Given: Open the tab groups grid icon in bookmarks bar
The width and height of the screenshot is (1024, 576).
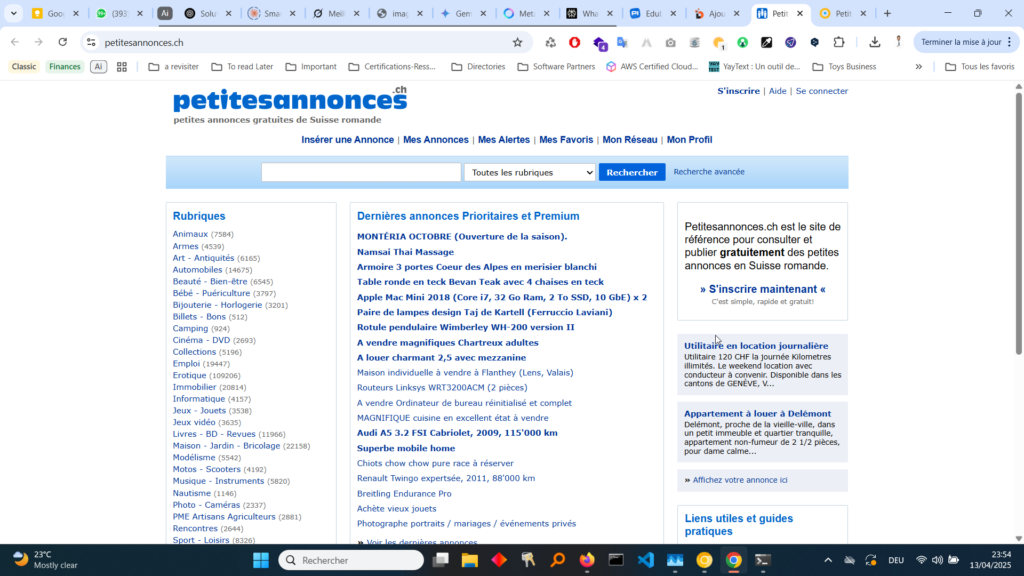Looking at the screenshot, I should 121,67.
